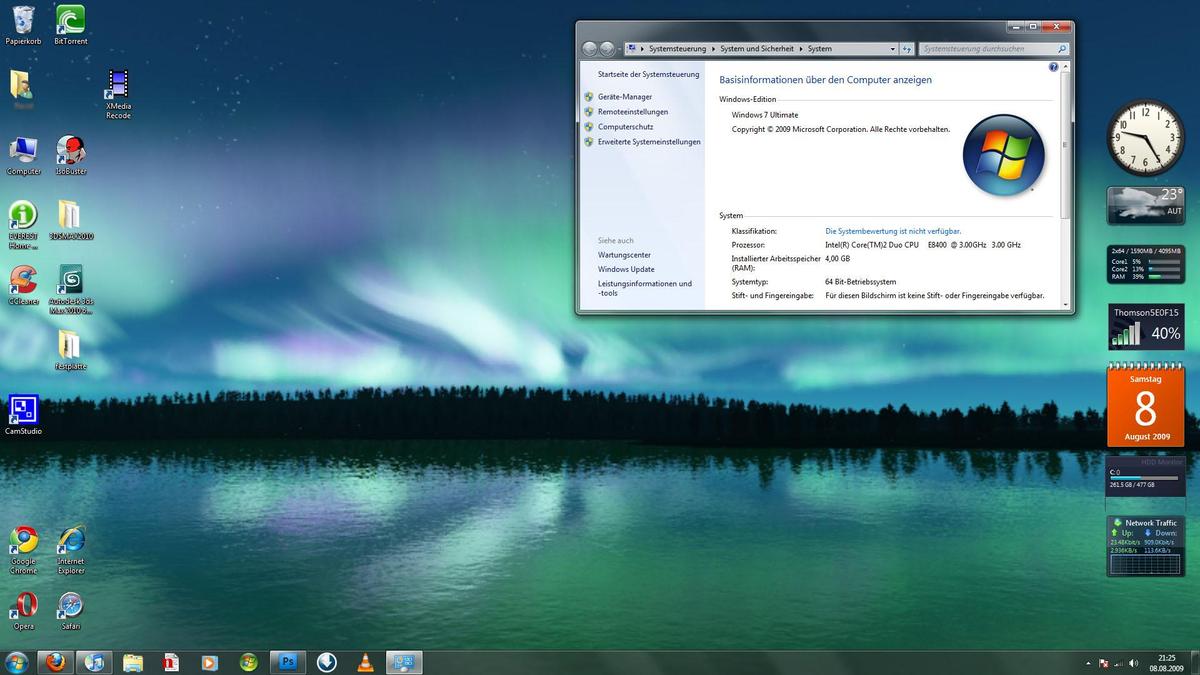Open Leistungsinformationen und -tools link
Viewport: 1200px width, 675px height.
point(645,288)
